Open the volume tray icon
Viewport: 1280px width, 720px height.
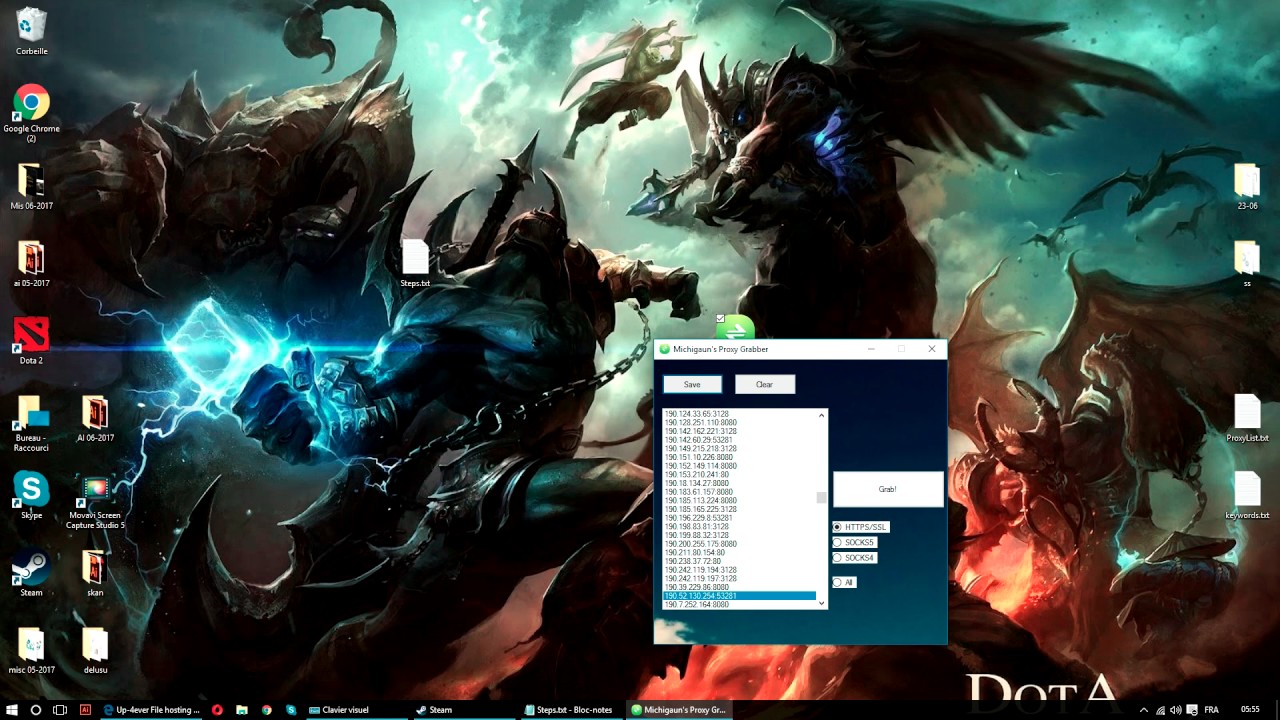[1176, 710]
